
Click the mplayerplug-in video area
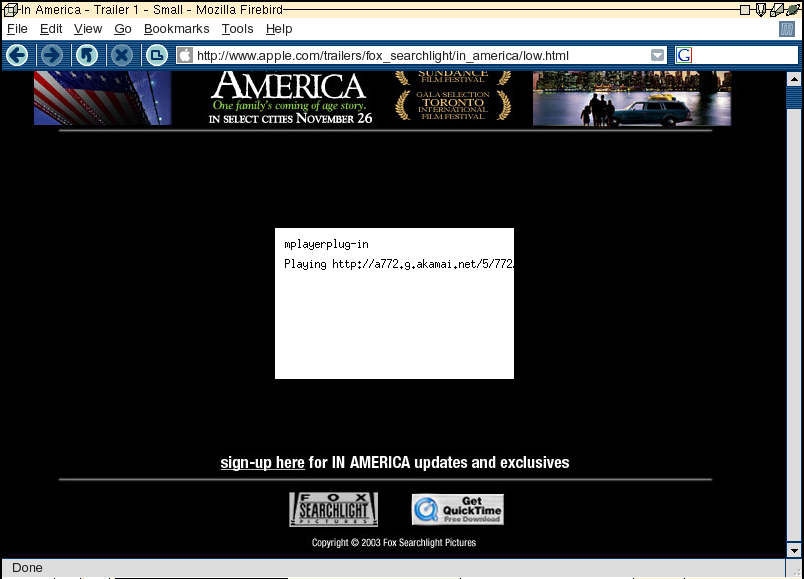coord(394,304)
